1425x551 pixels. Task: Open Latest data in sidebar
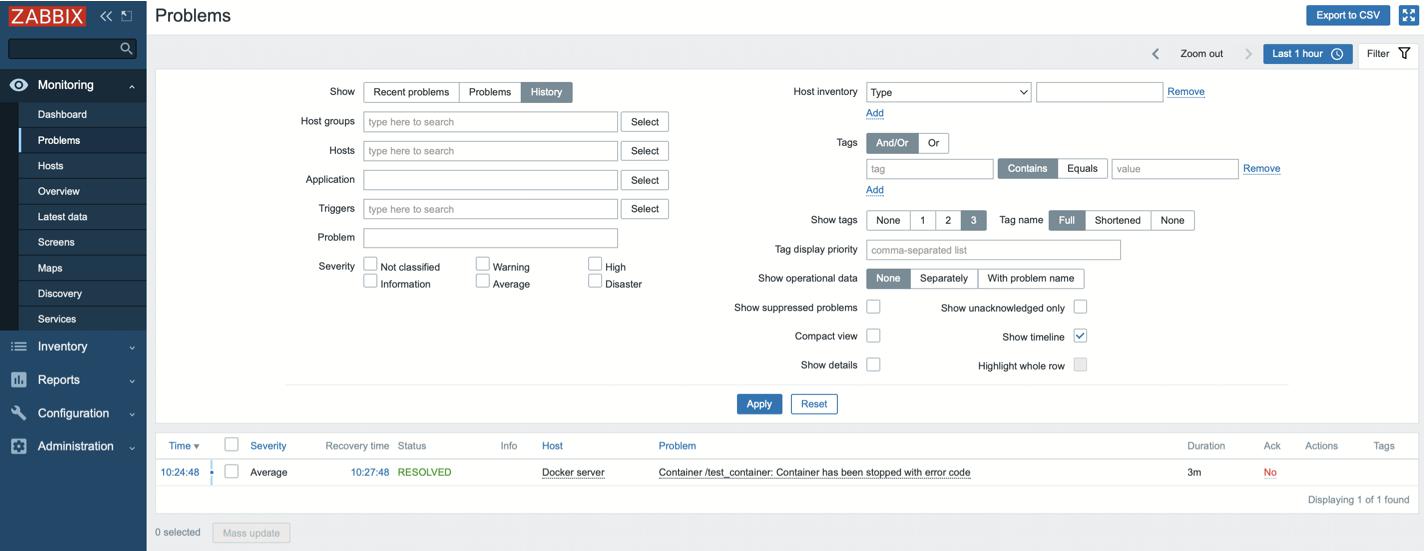[62, 217]
